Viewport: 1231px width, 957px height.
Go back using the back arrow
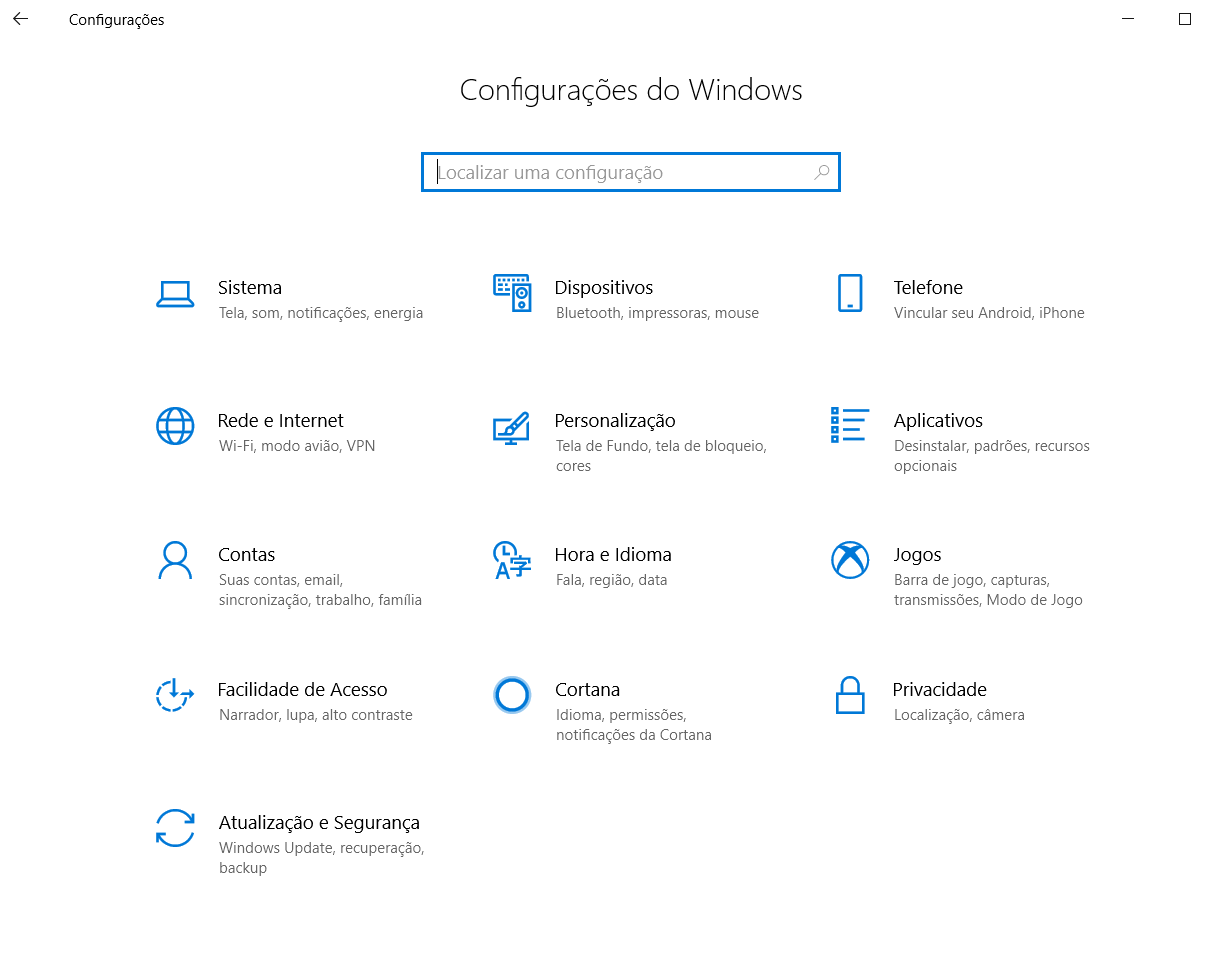[x=20, y=19]
